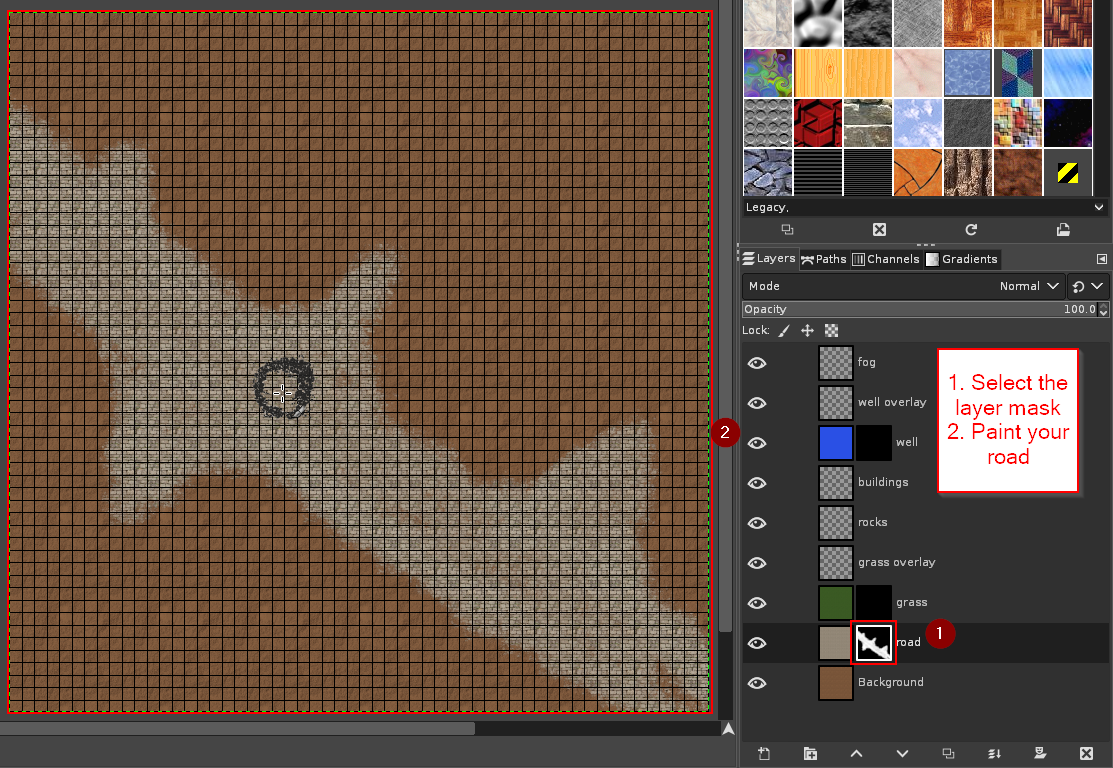Create a new layer group
Viewport: 1113px width, 768px height.
click(x=810, y=753)
